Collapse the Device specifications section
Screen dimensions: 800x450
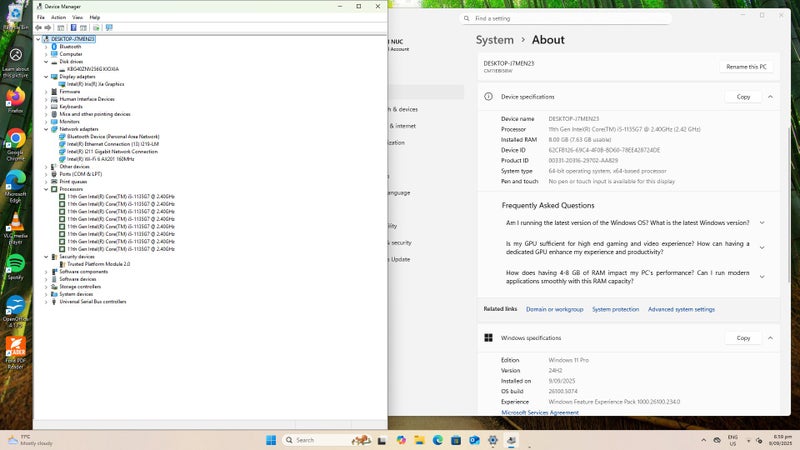coord(770,97)
